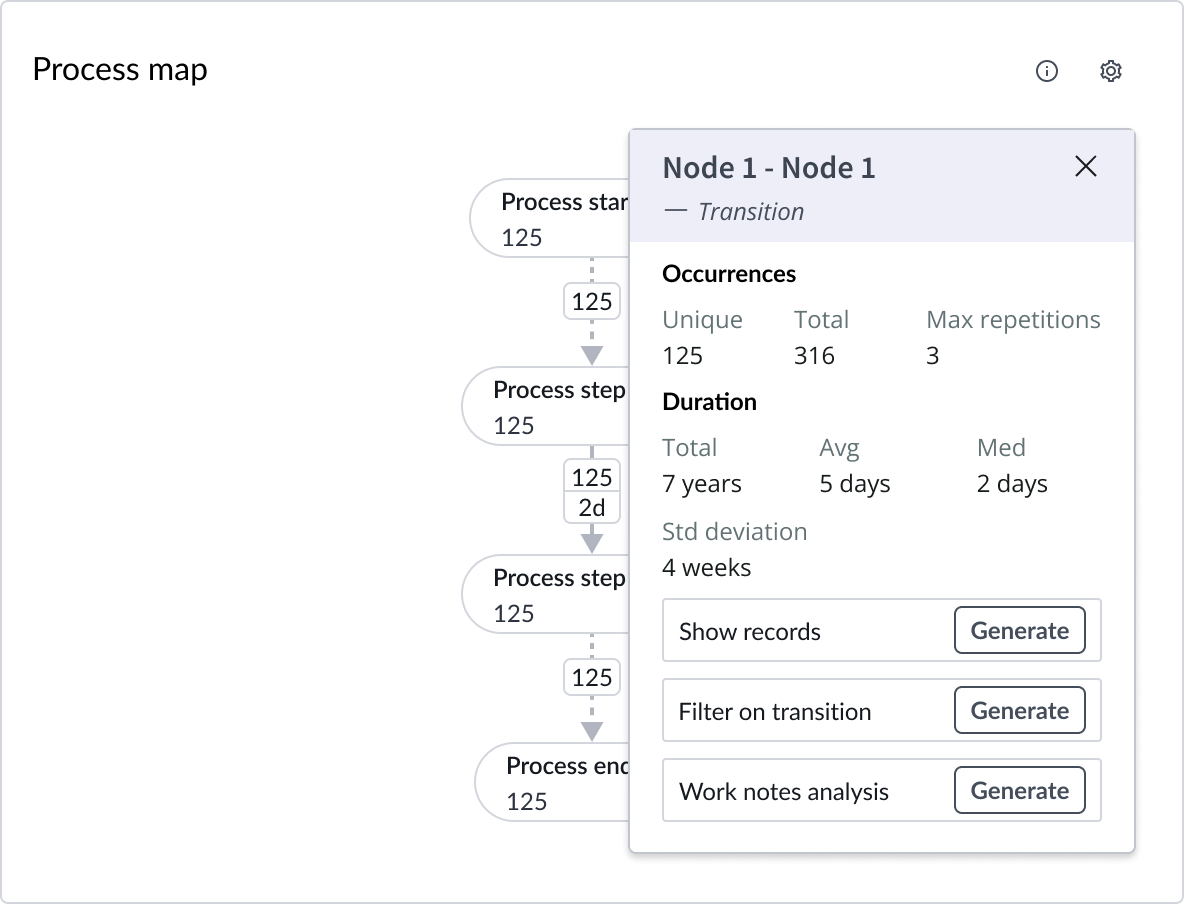This screenshot has width=1184, height=904.
Task: Click the 2d duration transition label
Action: [592, 508]
